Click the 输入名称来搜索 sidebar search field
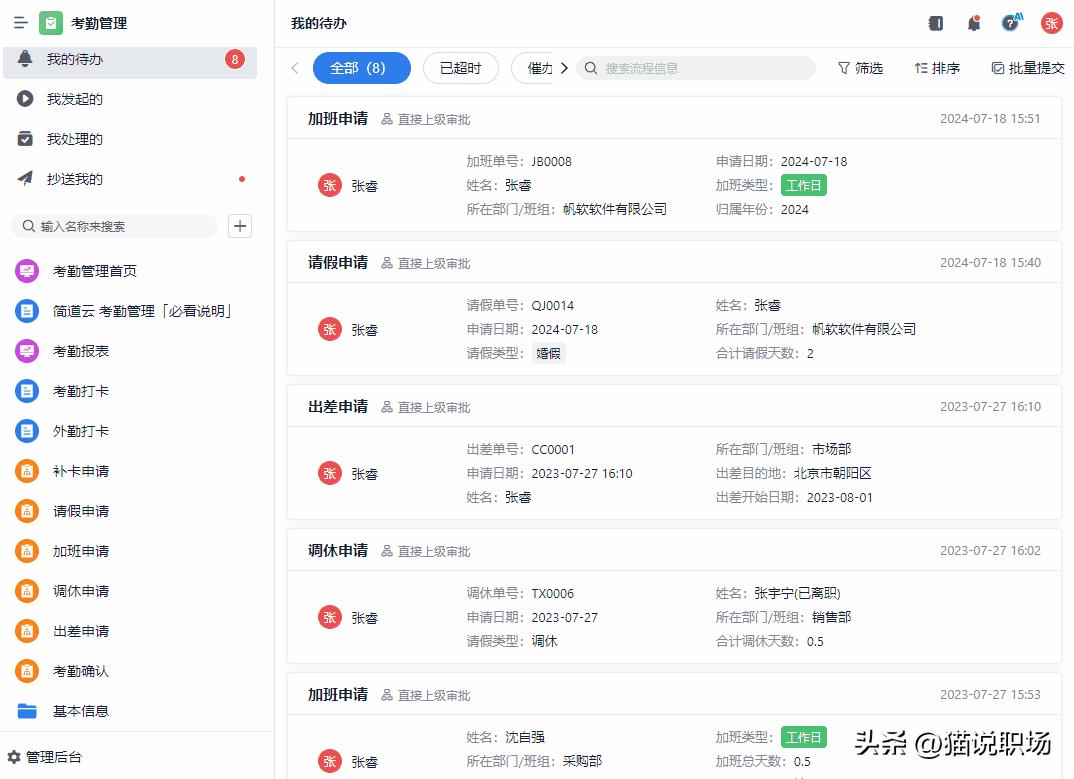 (x=115, y=226)
